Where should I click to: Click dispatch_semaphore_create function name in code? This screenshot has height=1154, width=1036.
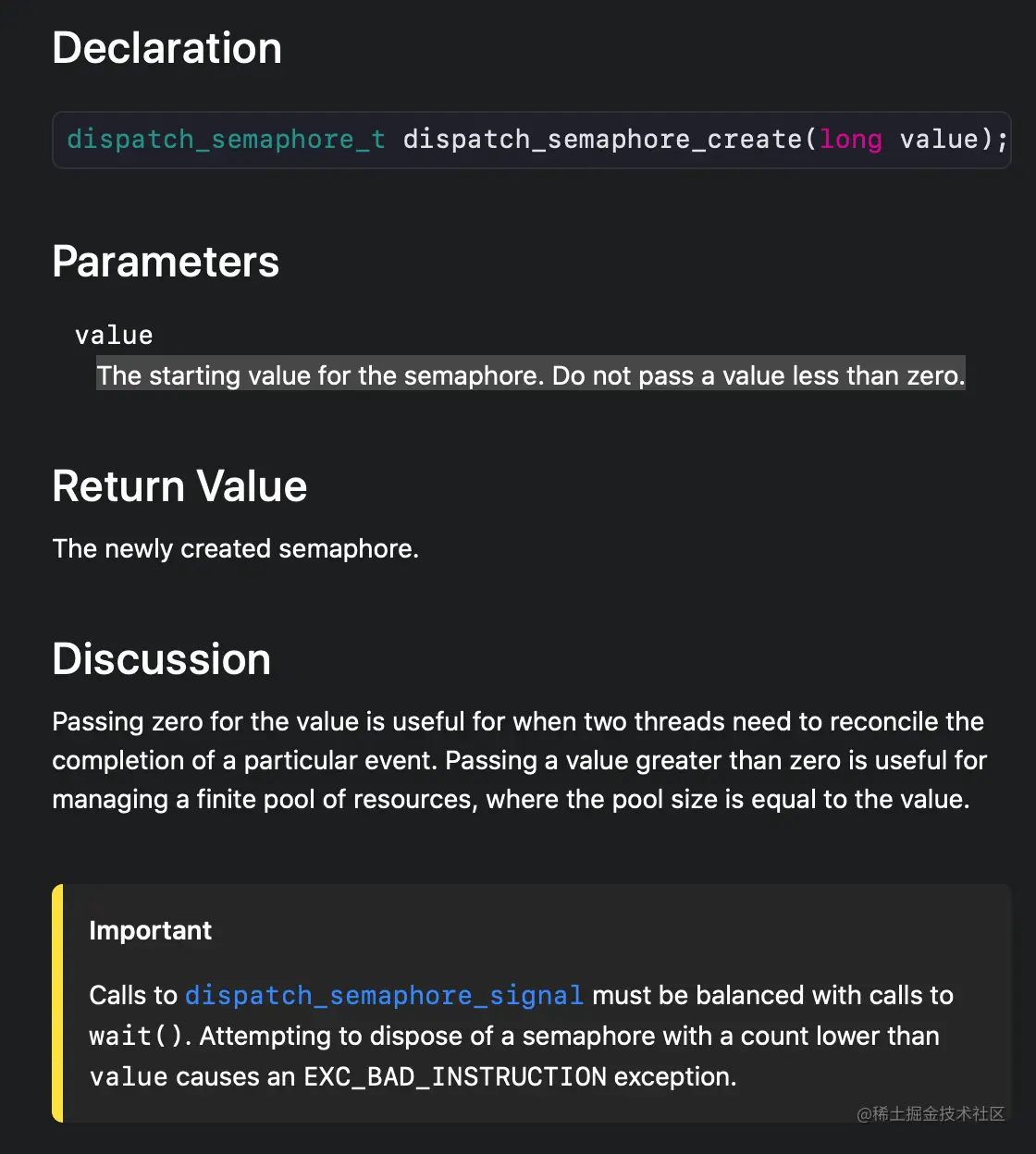click(604, 139)
